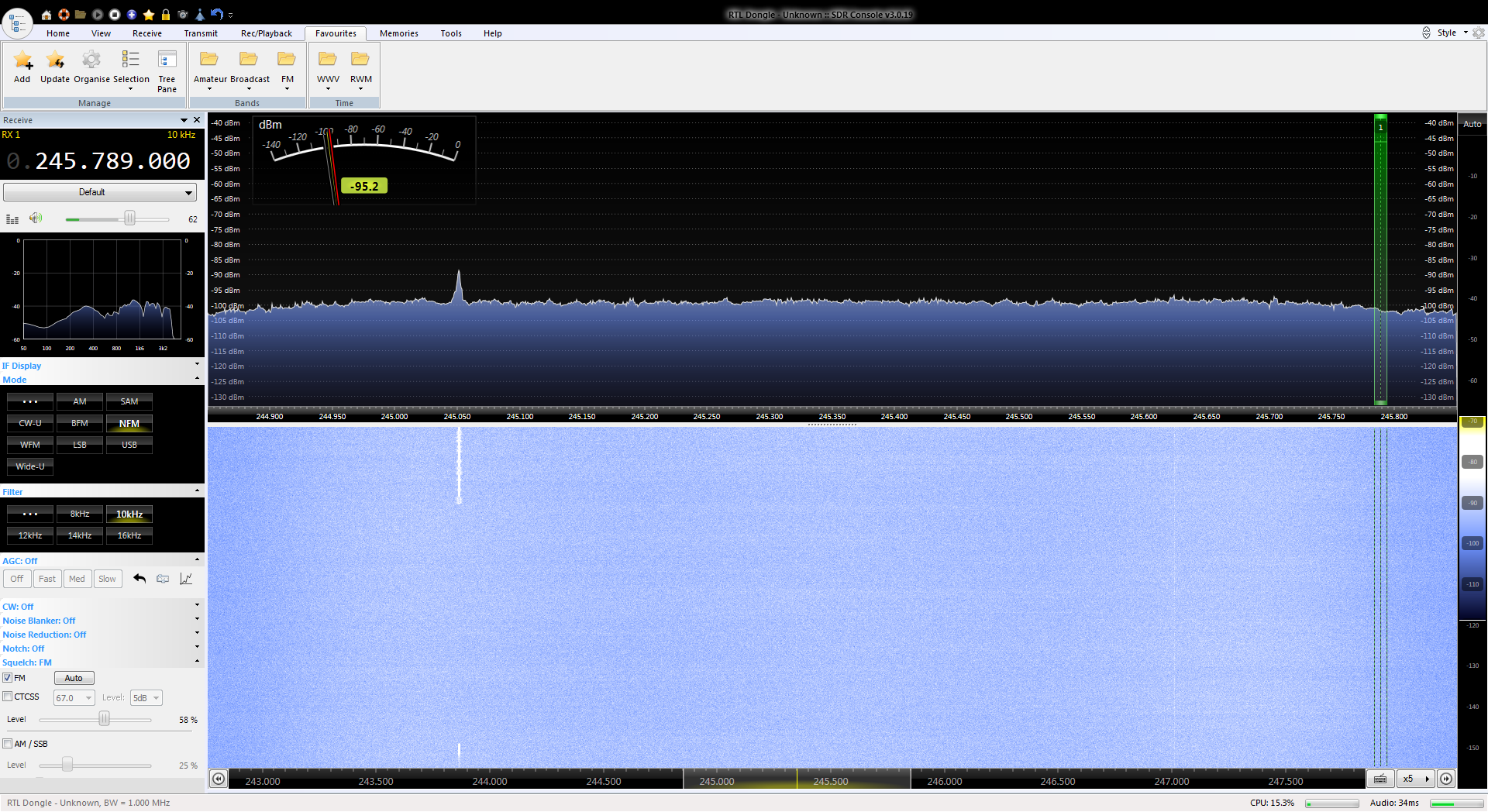Image resolution: width=1488 pixels, height=812 pixels.
Task: Switch to the Memories ribbon tab
Action: (399, 33)
